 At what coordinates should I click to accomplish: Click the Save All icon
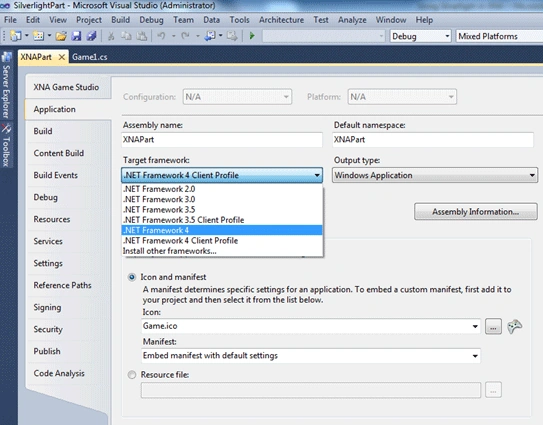click(x=91, y=36)
